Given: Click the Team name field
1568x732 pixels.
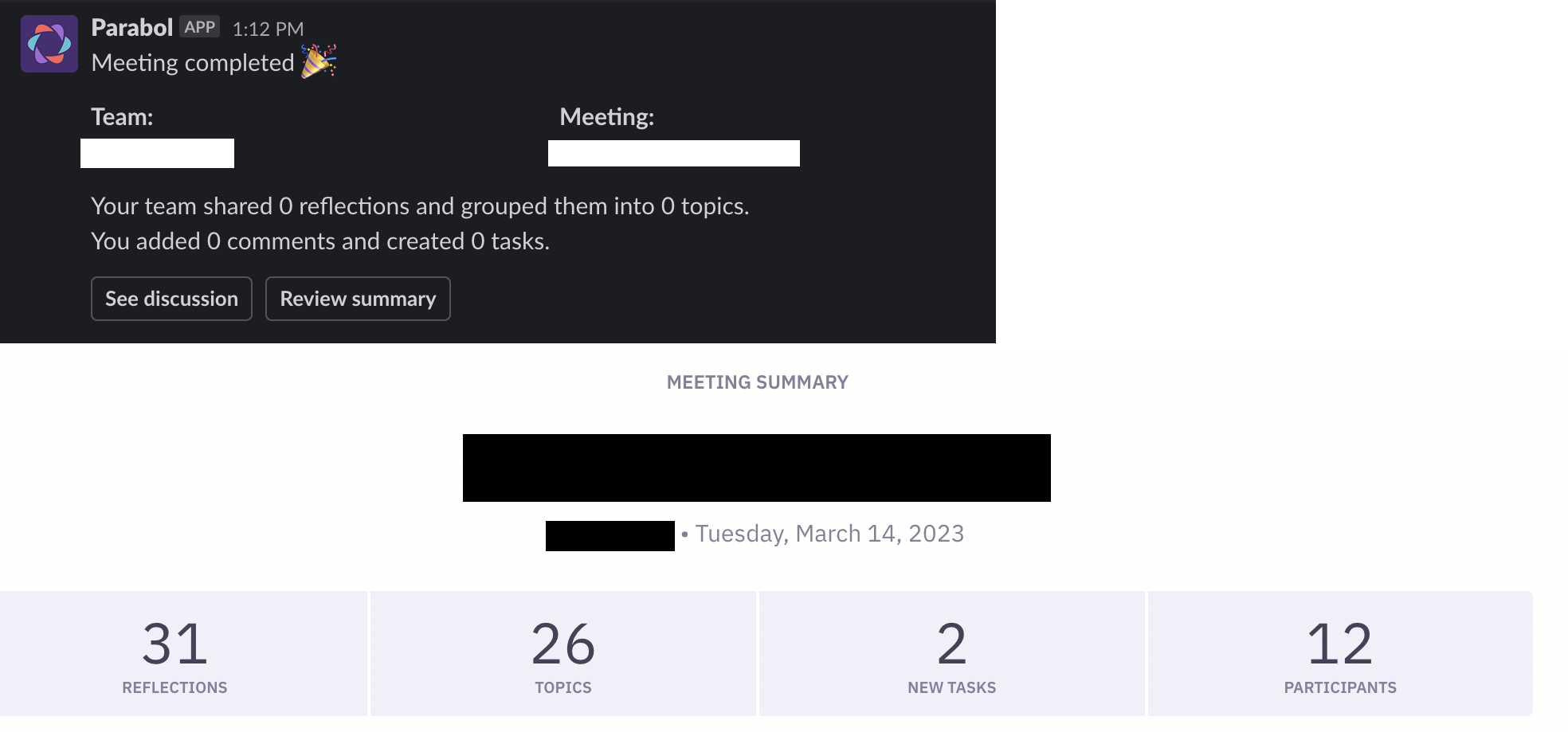Looking at the screenshot, I should pos(157,153).
